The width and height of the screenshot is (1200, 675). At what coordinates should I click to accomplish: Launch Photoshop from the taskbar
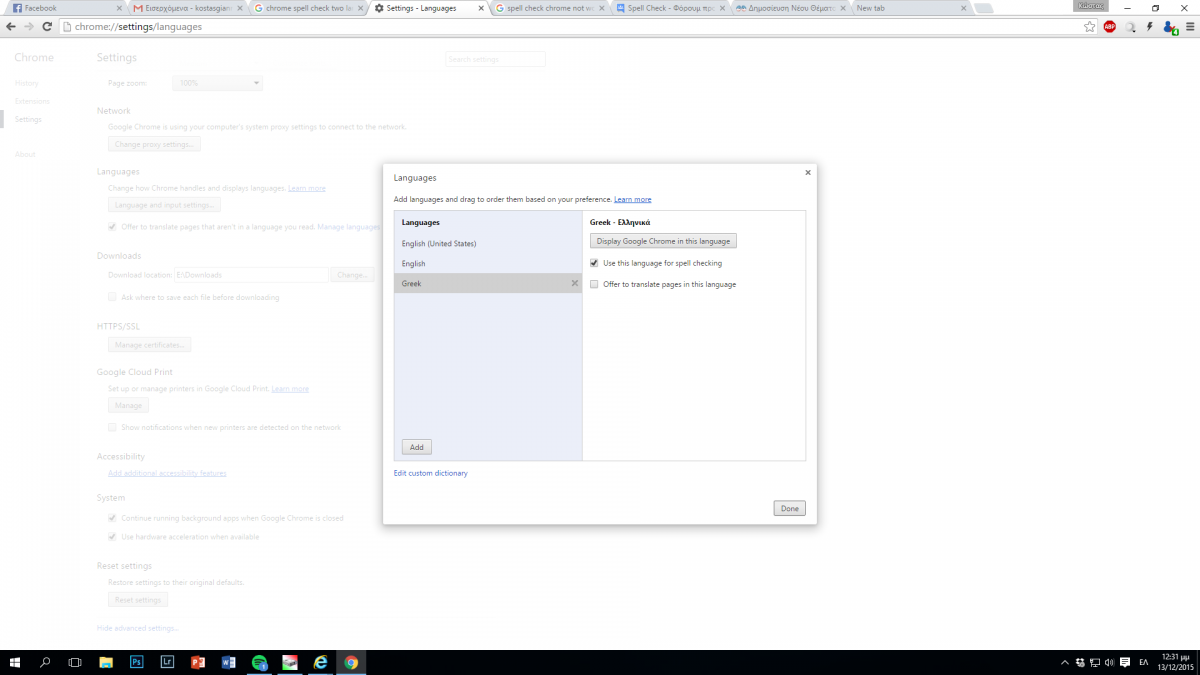click(136, 662)
